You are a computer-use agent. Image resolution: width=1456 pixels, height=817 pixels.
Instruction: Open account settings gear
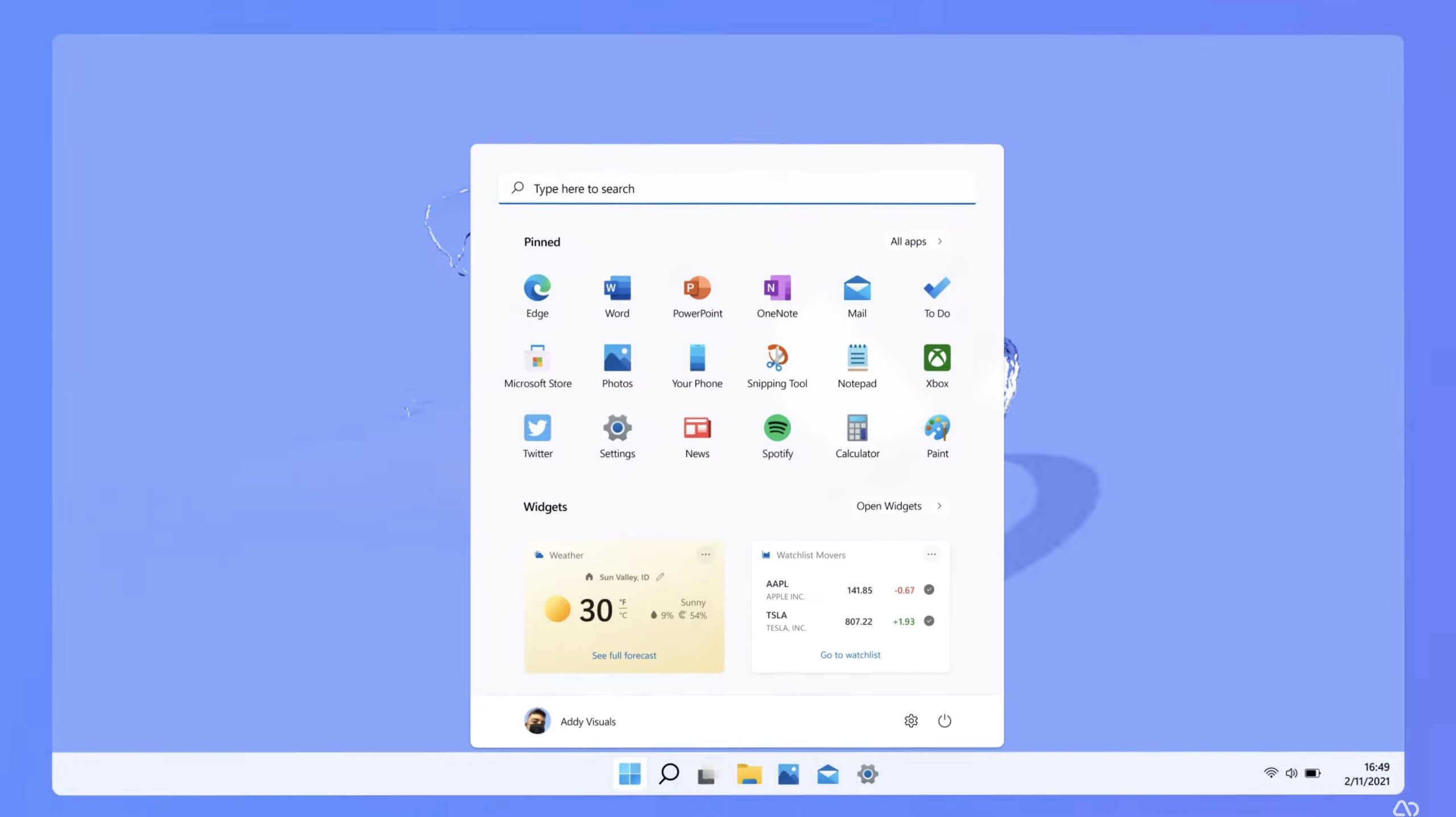(x=910, y=721)
